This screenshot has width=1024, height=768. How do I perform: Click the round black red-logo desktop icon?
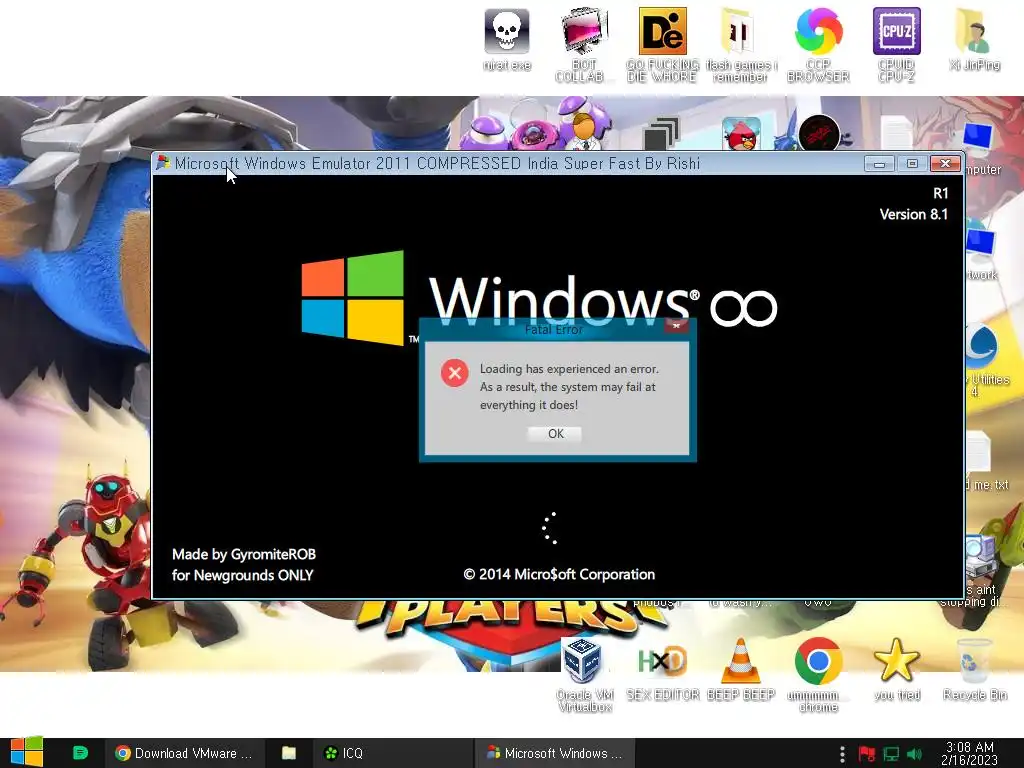pos(819,133)
